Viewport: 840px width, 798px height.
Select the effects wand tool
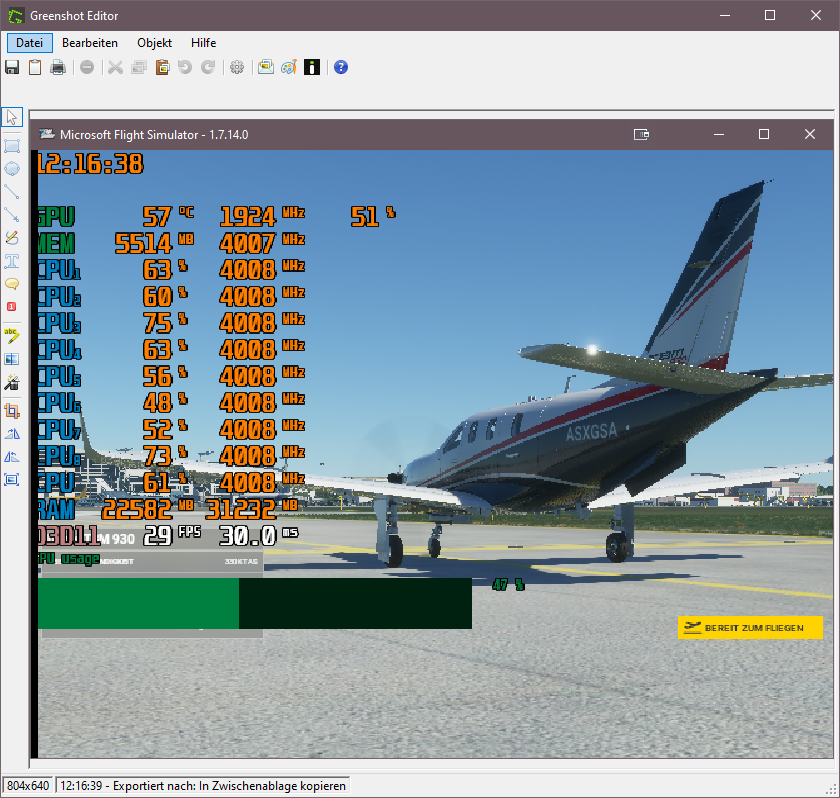12,382
